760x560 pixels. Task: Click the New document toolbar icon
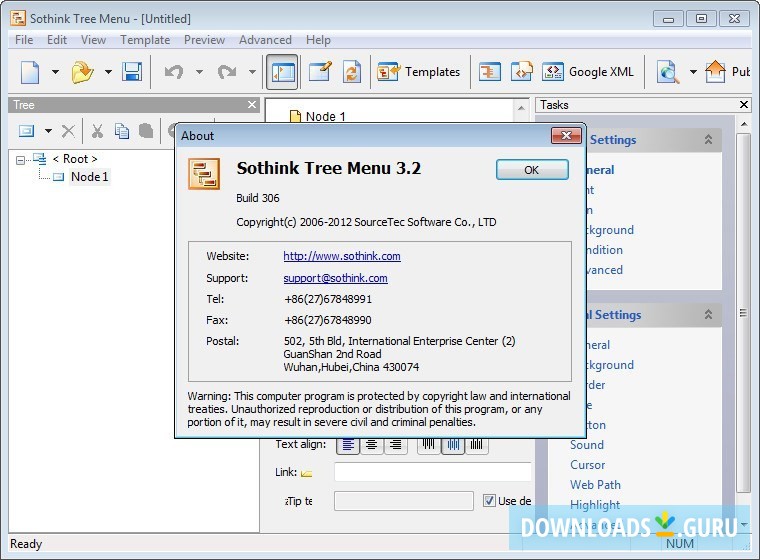[31, 72]
